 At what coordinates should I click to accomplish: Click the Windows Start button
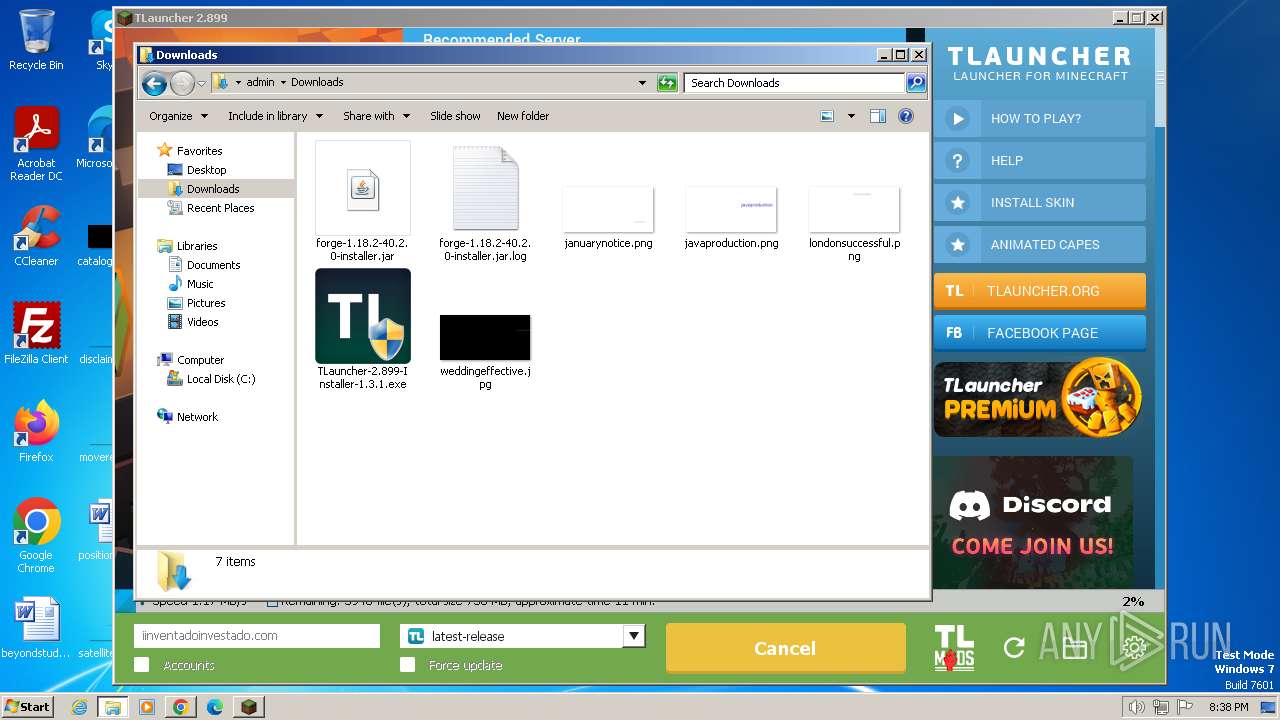(x=27, y=707)
